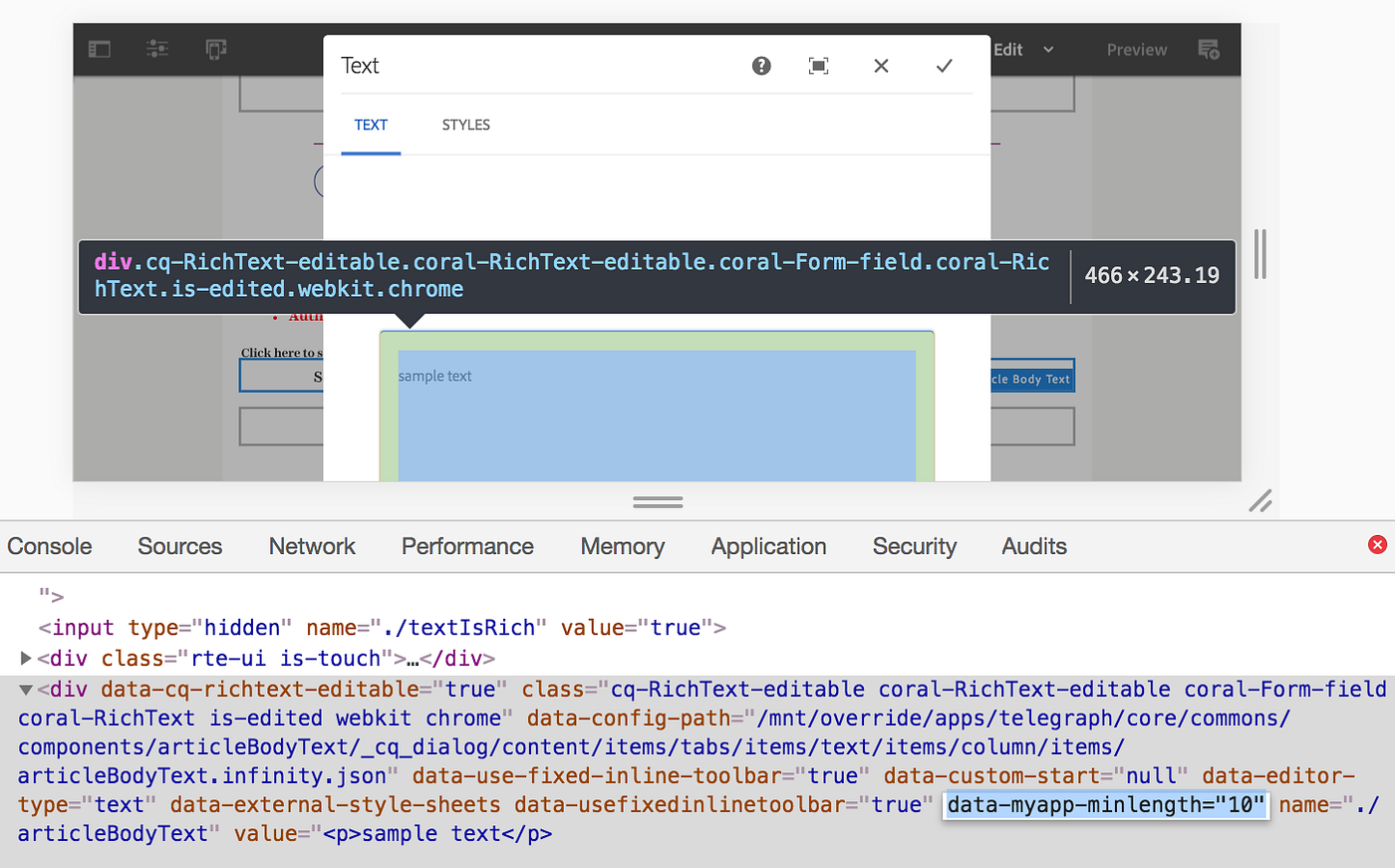Open the Security tab in DevTools
Viewport: 1395px width, 868px height.
[x=915, y=546]
